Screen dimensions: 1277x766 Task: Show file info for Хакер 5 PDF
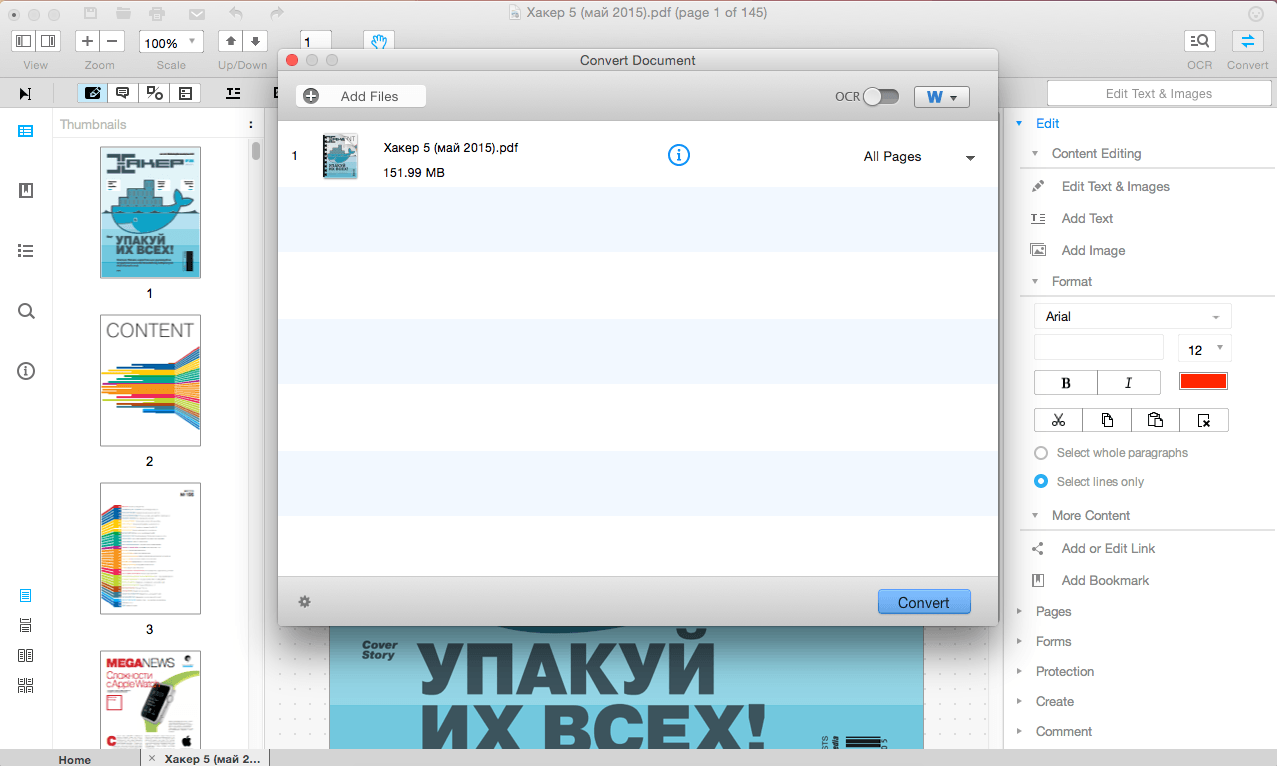(679, 155)
